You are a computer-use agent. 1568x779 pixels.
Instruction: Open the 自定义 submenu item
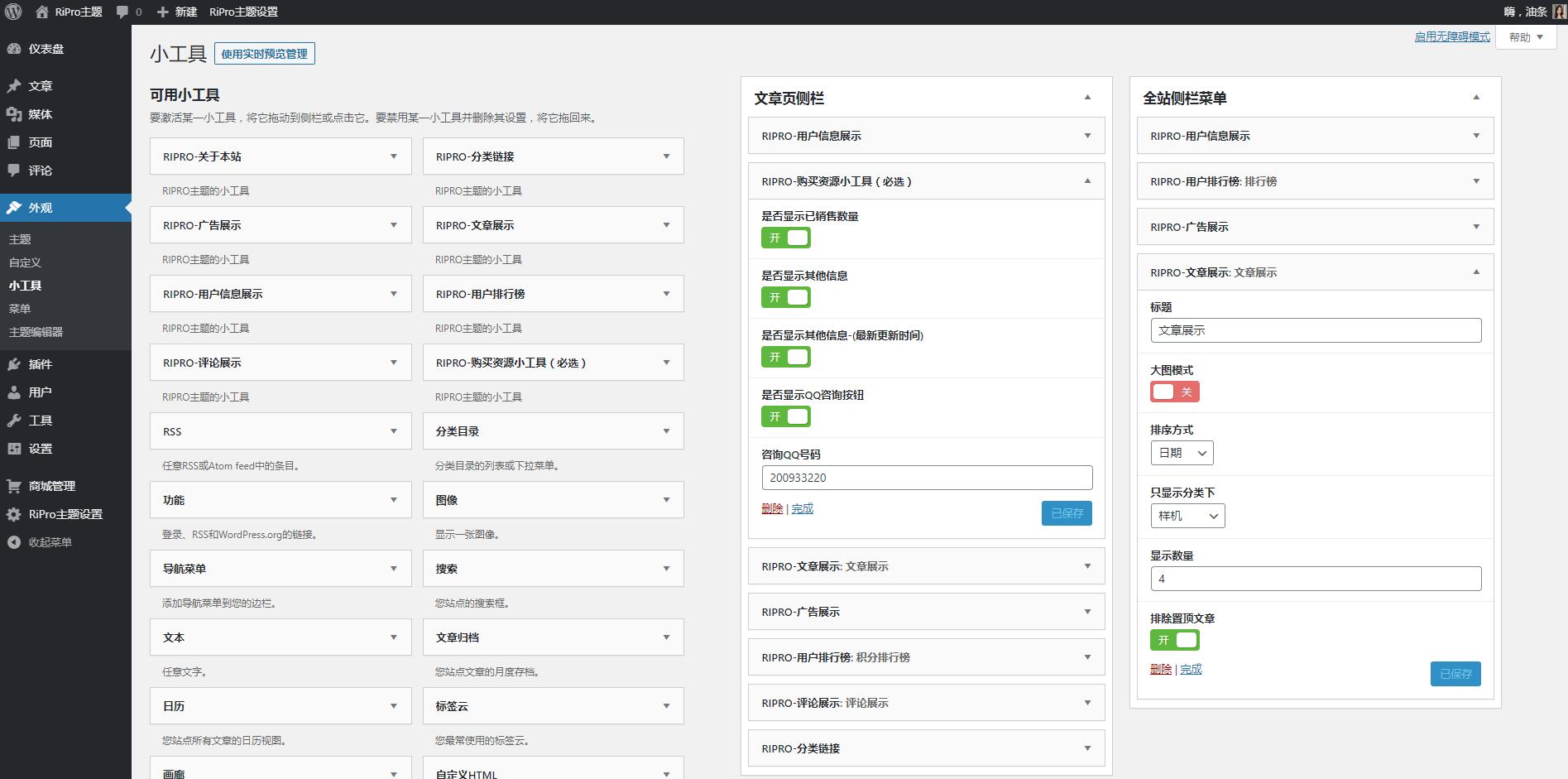tap(25, 262)
